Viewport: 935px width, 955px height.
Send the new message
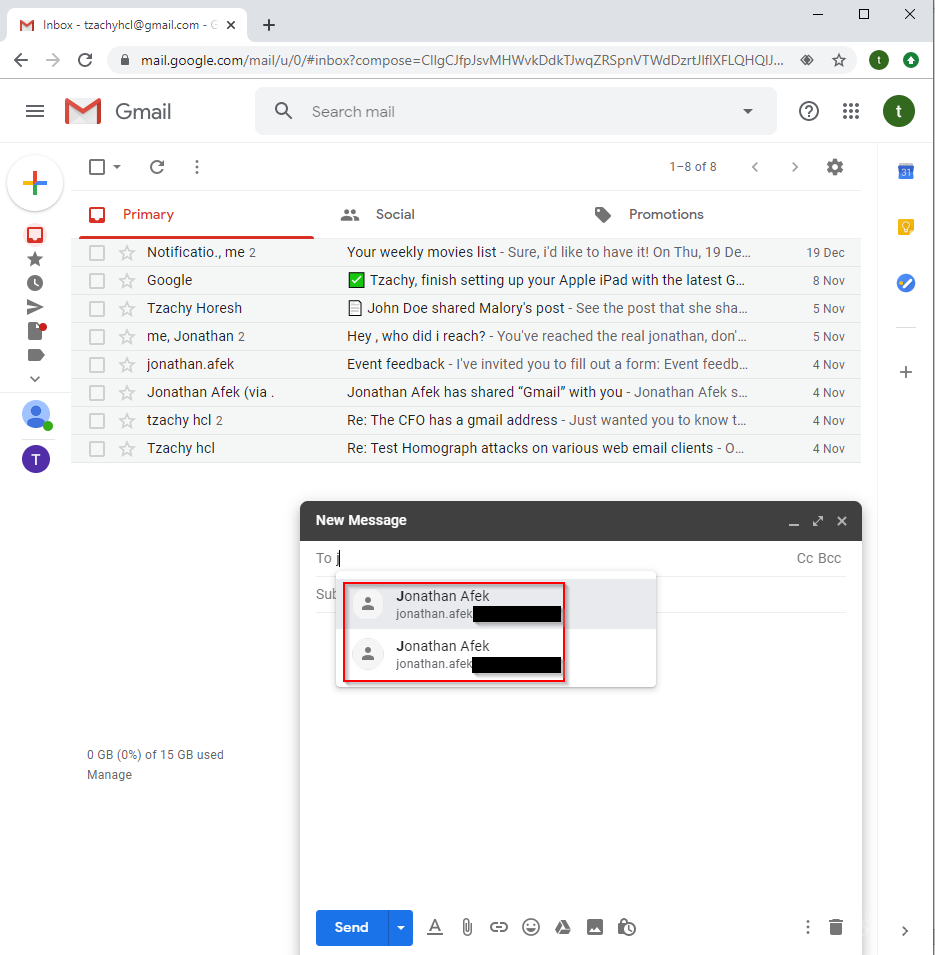pyautogui.click(x=351, y=928)
